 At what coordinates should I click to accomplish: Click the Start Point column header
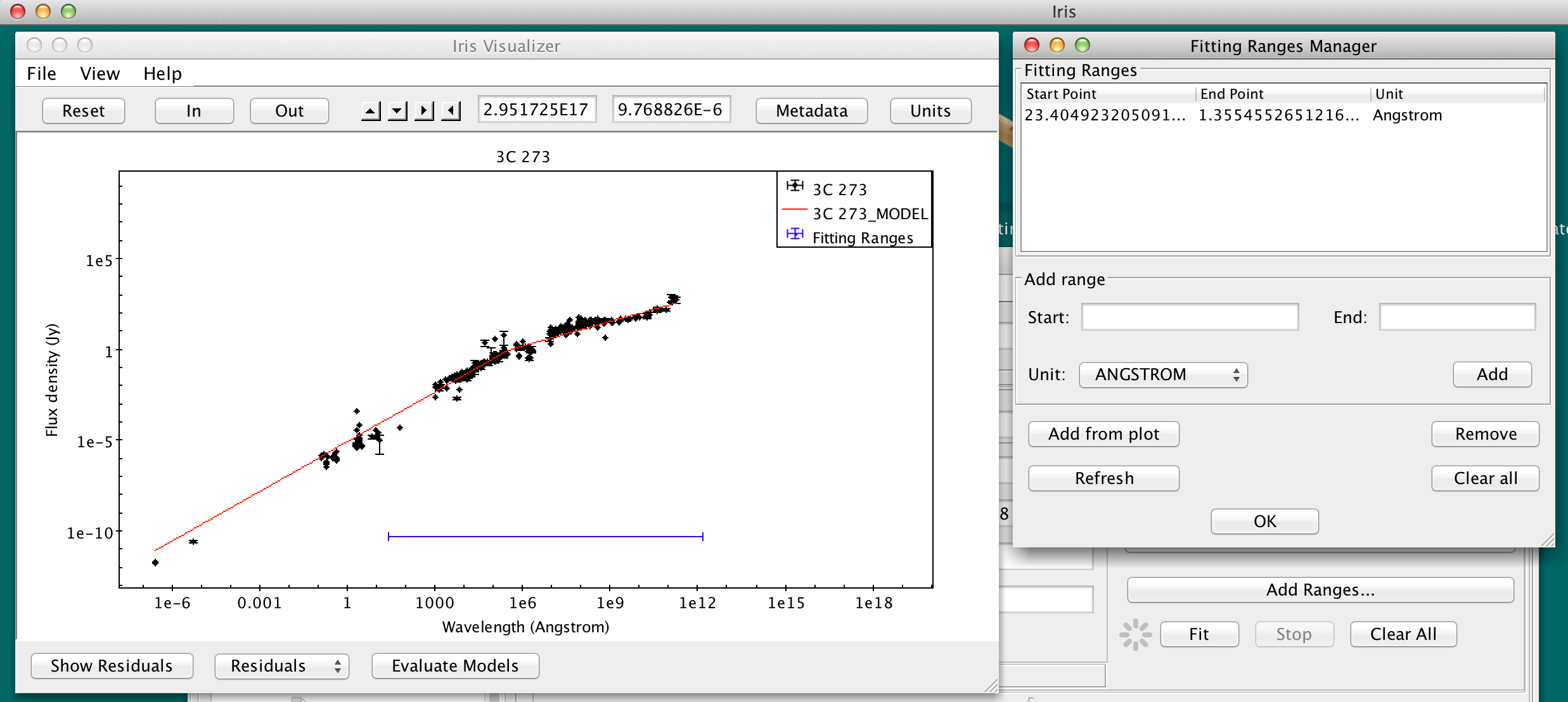(x=1109, y=94)
